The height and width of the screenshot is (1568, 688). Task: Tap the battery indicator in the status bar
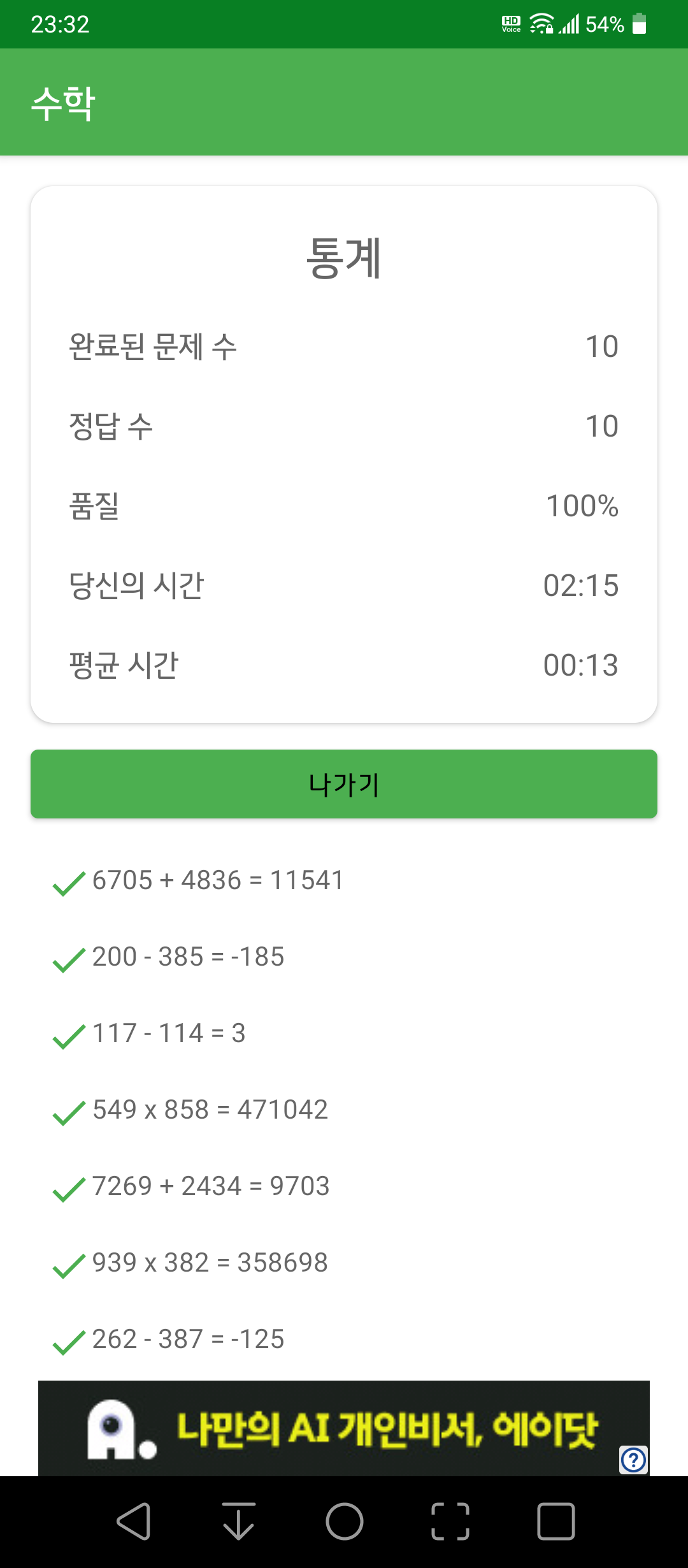[640, 24]
